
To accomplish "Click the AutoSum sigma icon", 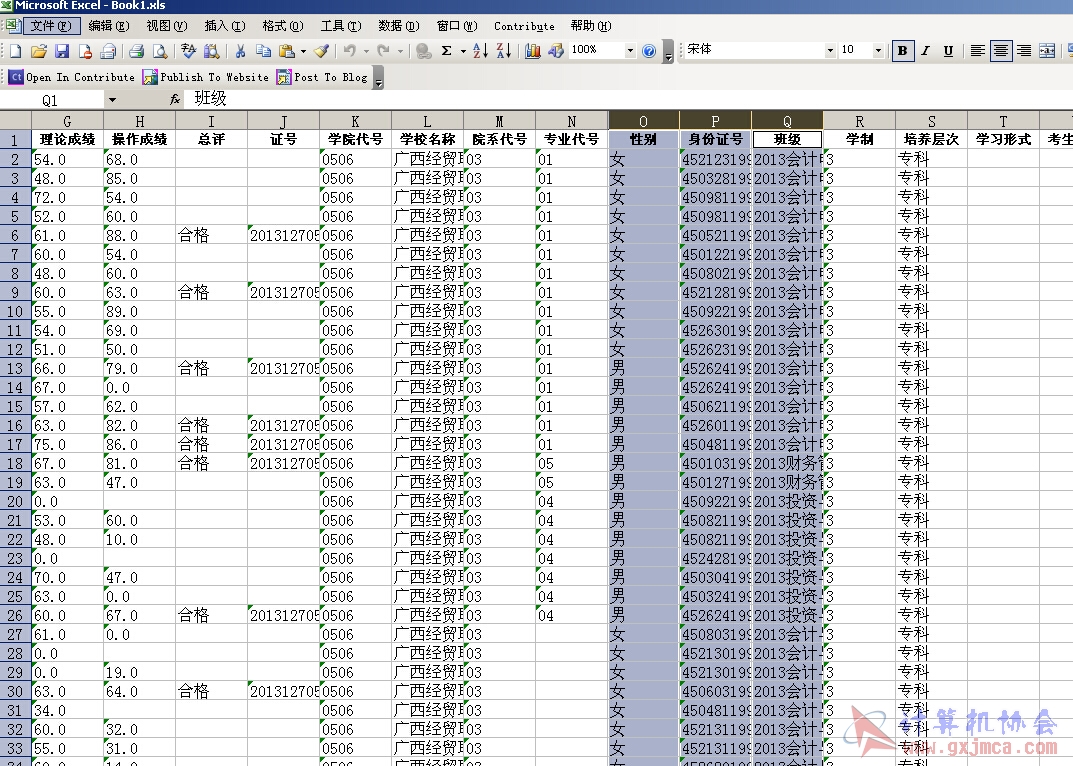I will 447,51.
